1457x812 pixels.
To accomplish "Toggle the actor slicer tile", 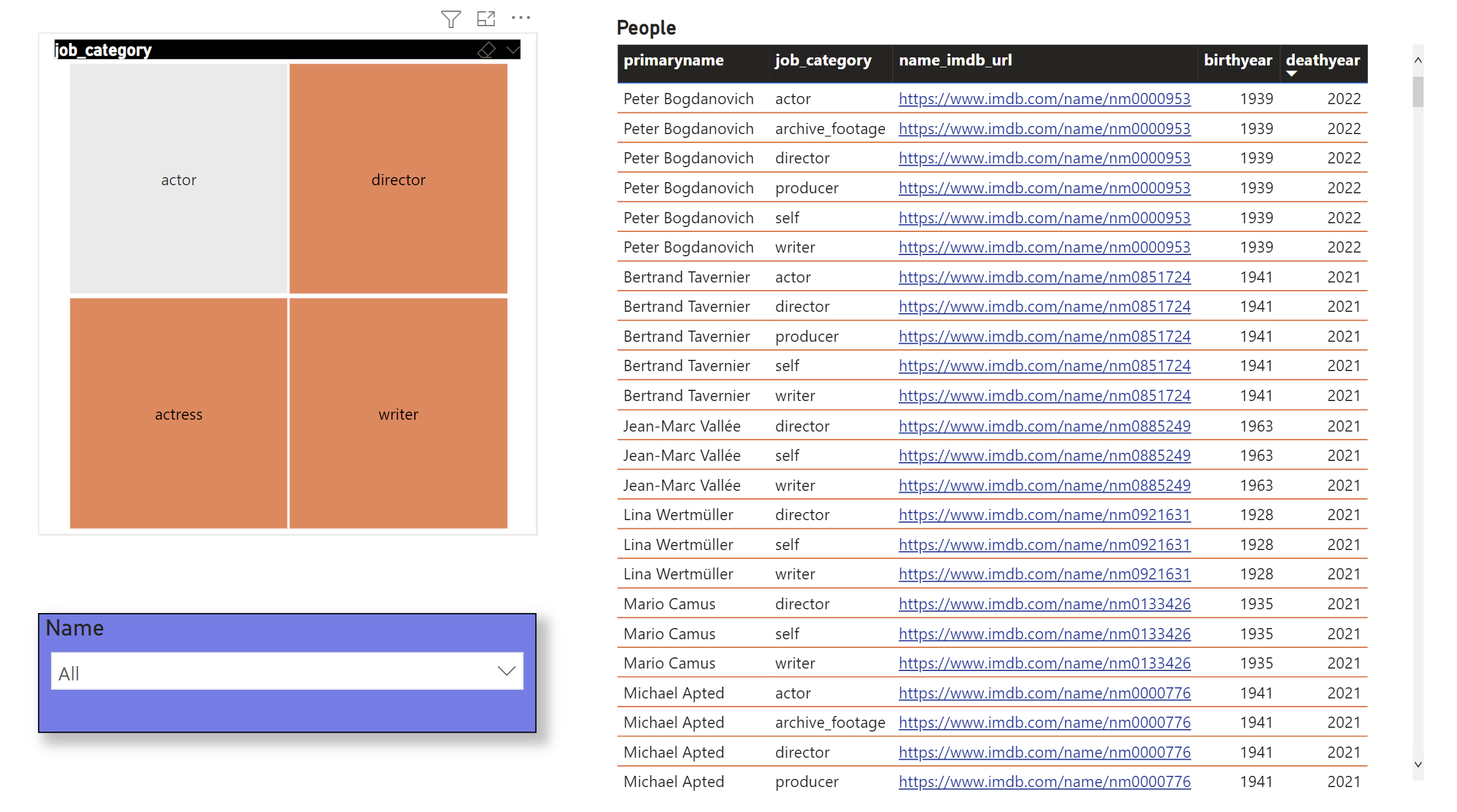I will 178,180.
